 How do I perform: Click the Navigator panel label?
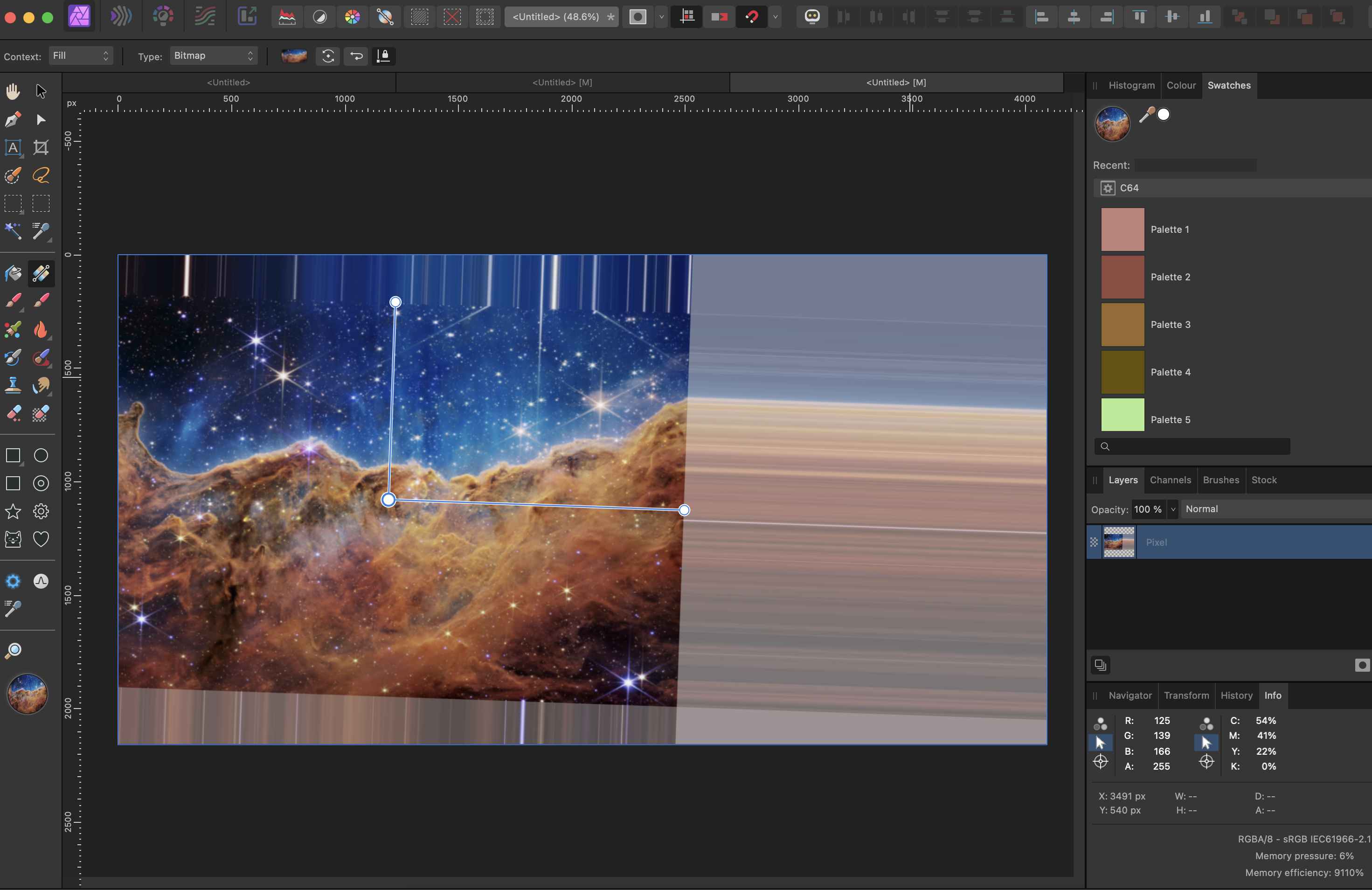(x=1129, y=696)
